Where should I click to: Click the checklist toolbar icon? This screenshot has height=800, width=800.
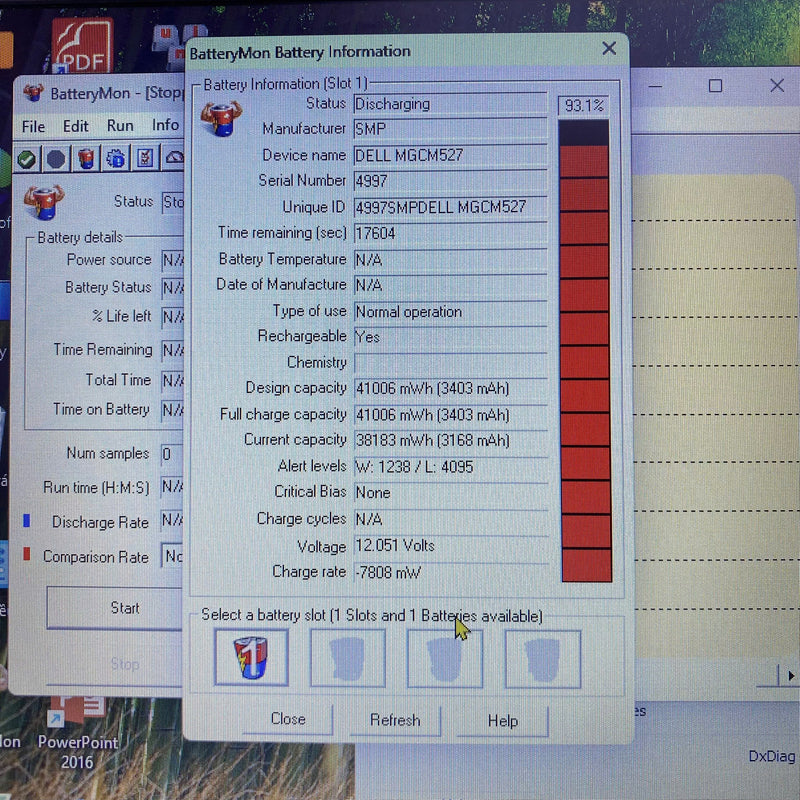[146, 159]
